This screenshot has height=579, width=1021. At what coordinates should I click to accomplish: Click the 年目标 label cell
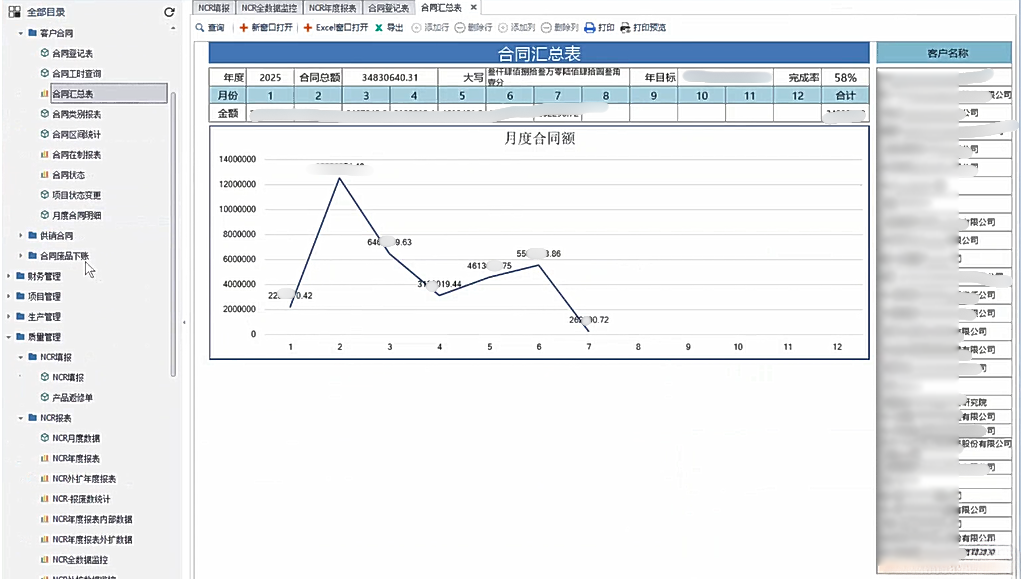[654, 78]
